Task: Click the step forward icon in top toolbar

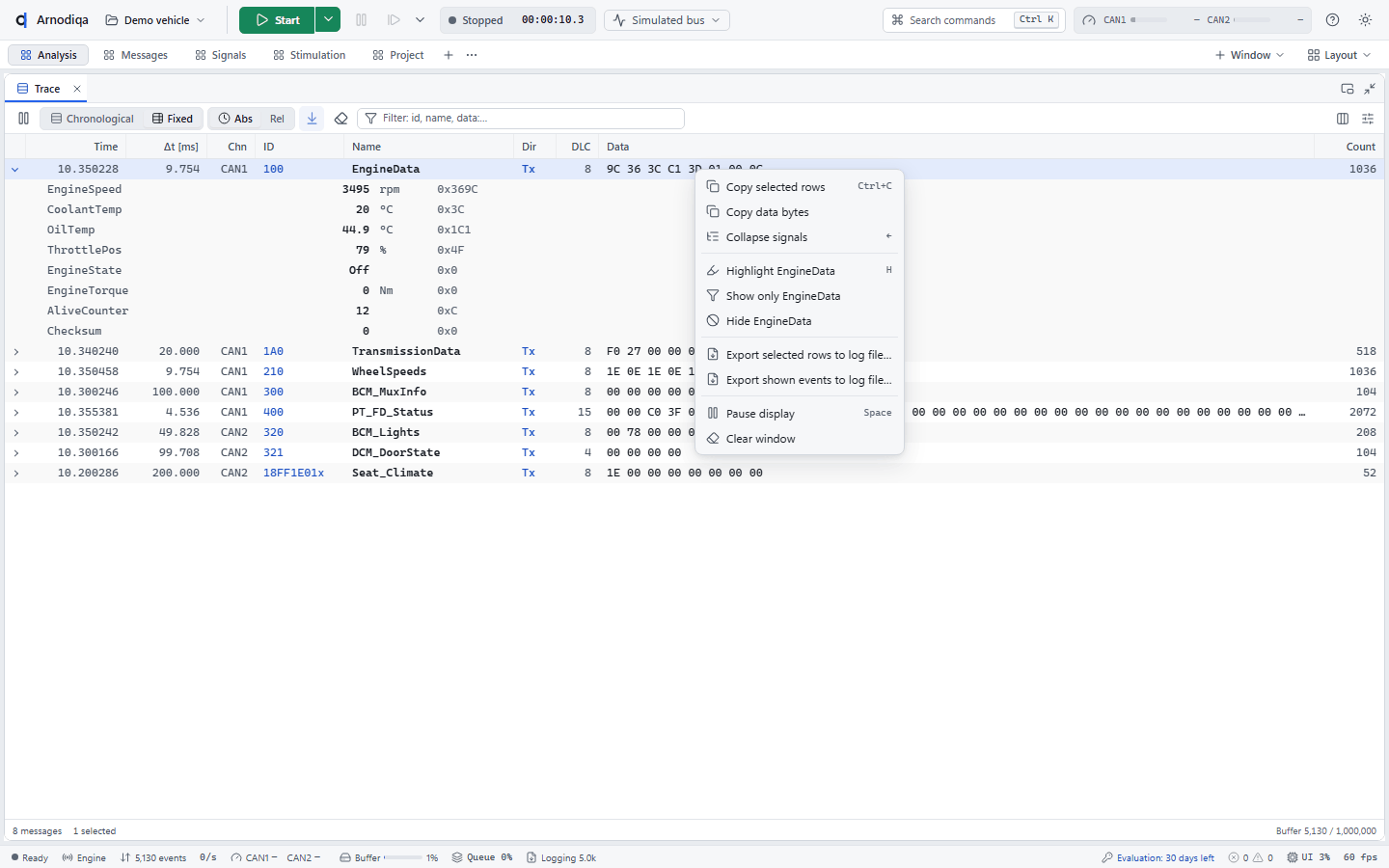Action: pyautogui.click(x=394, y=20)
